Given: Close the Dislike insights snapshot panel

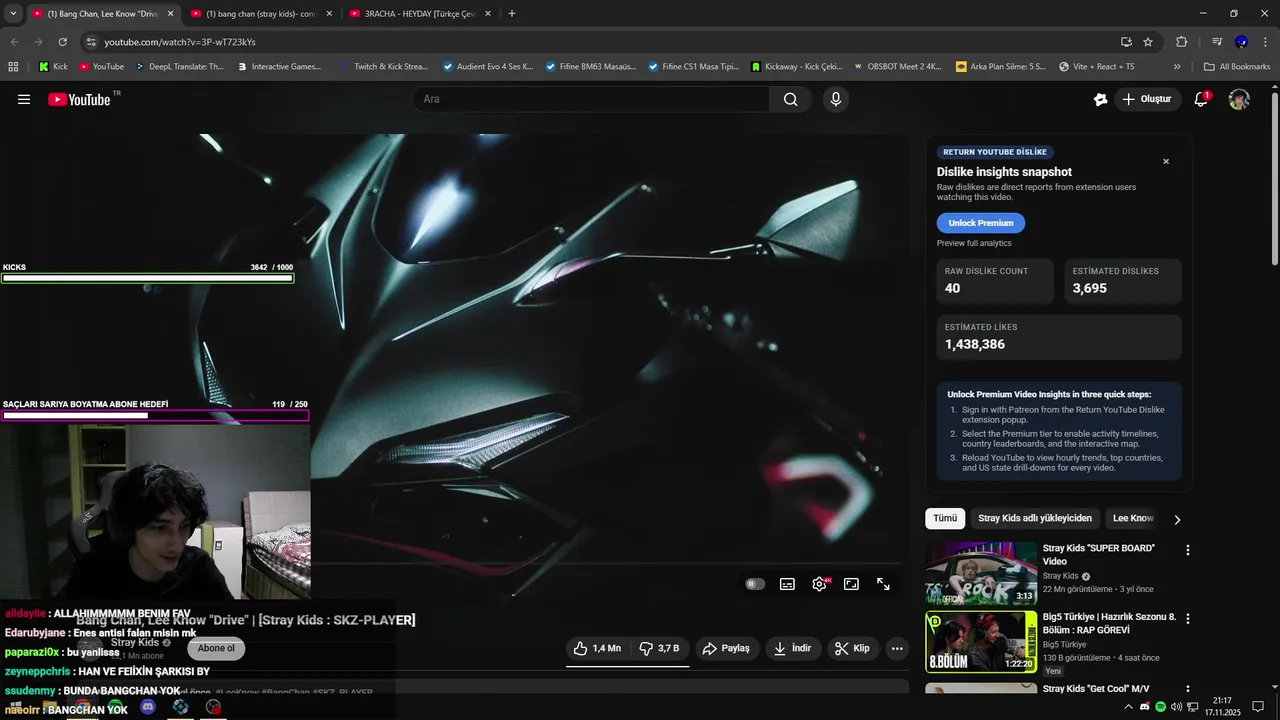Looking at the screenshot, I should (1166, 161).
